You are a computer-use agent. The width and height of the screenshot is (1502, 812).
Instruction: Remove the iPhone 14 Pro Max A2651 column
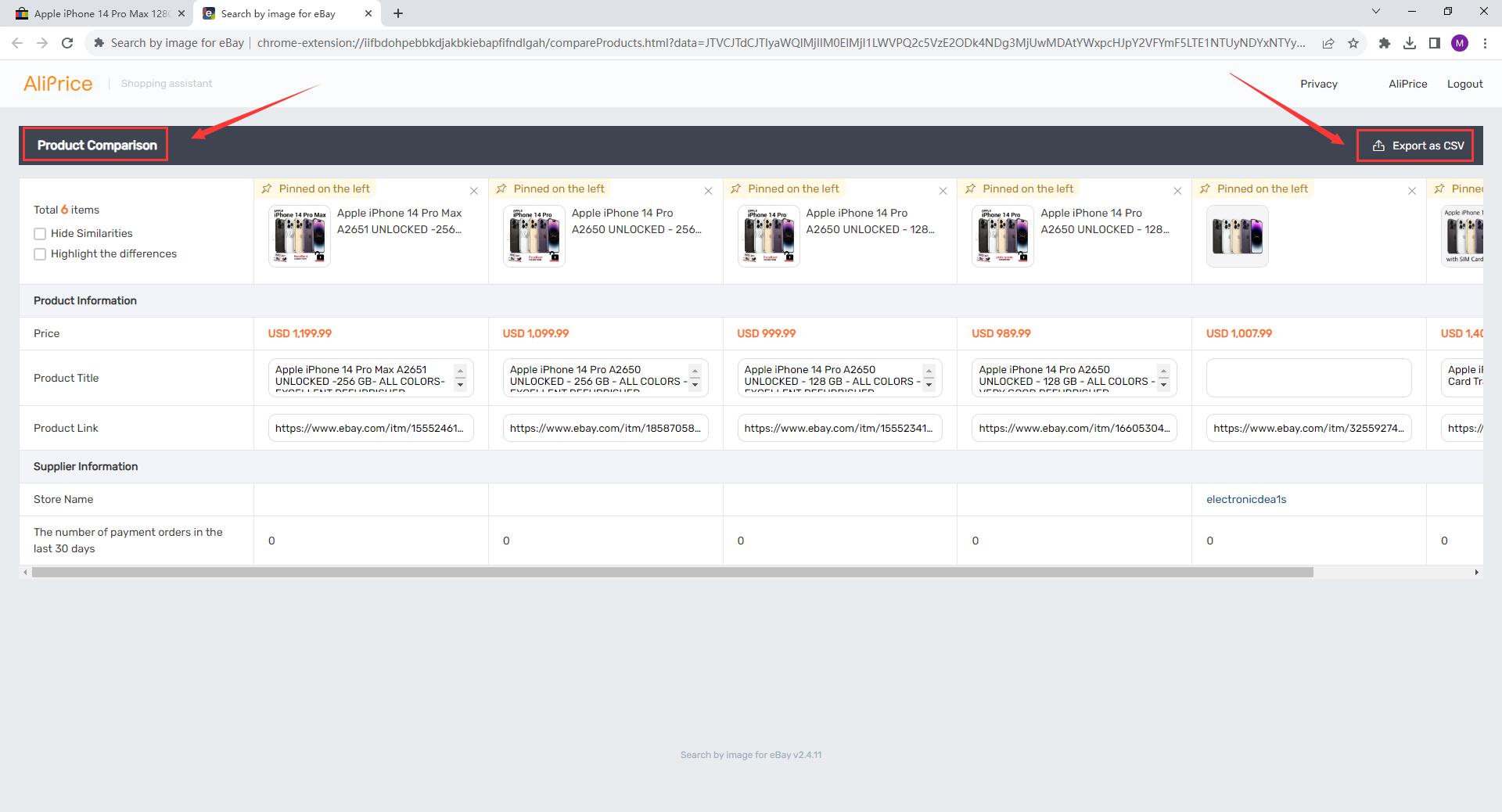click(x=473, y=191)
